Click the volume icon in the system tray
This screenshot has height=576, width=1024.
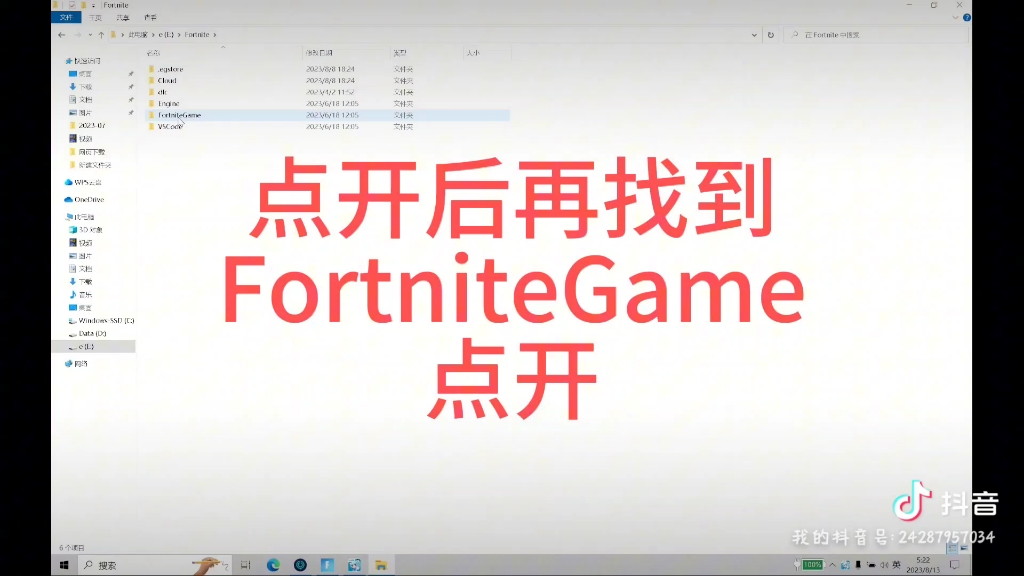(885, 565)
